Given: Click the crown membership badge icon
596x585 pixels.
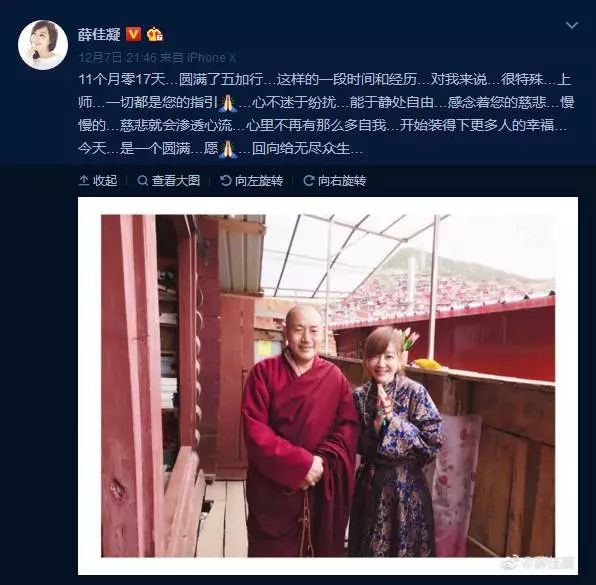Looking at the screenshot, I should pyautogui.click(x=155, y=34).
